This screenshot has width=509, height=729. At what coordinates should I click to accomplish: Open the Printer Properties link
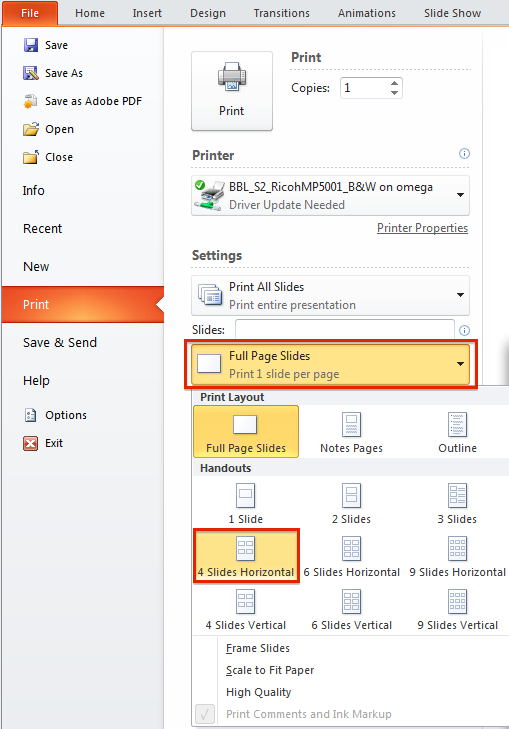coord(422,228)
